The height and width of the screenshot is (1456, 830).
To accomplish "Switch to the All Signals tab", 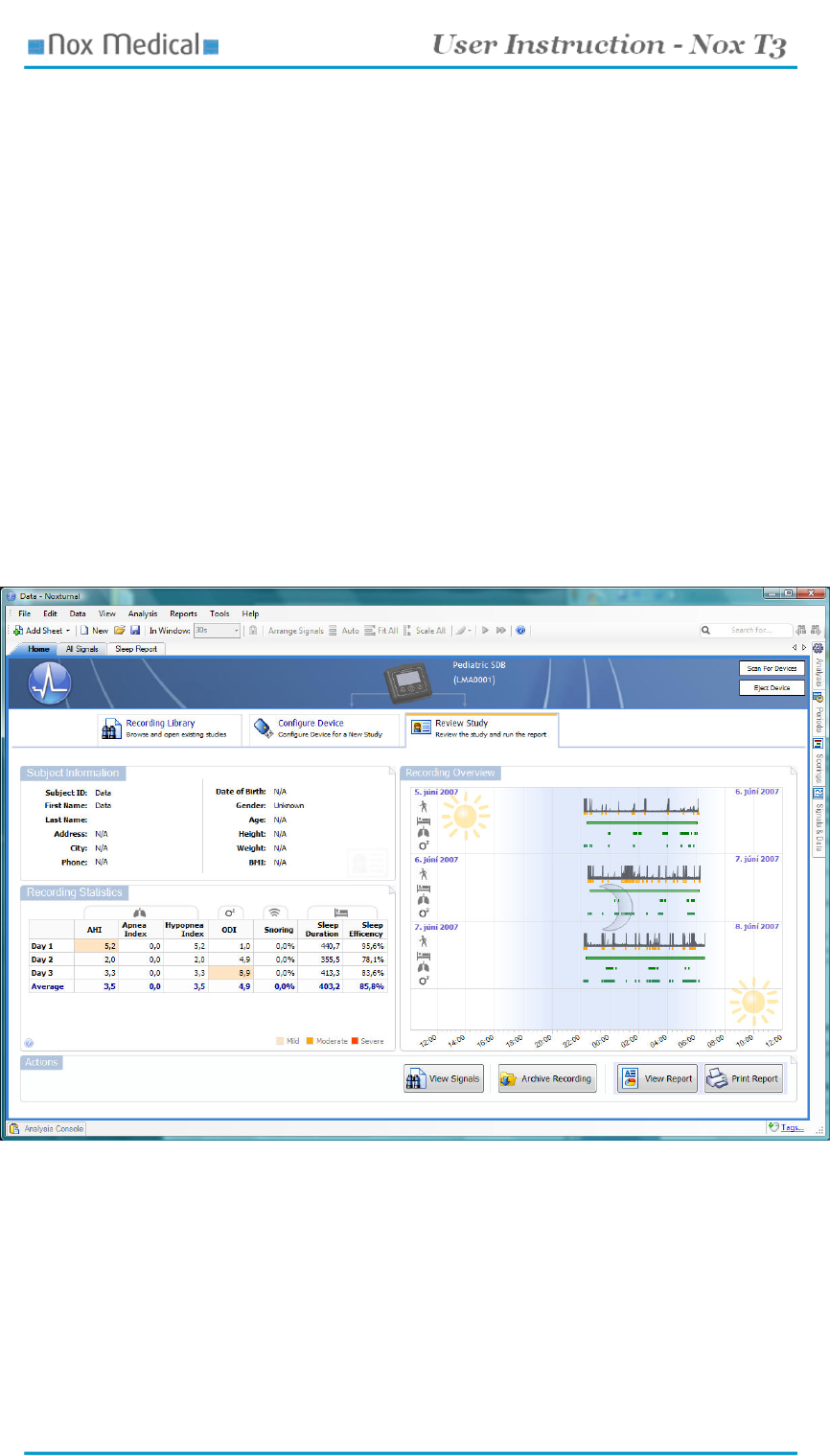I will (82, 649).
